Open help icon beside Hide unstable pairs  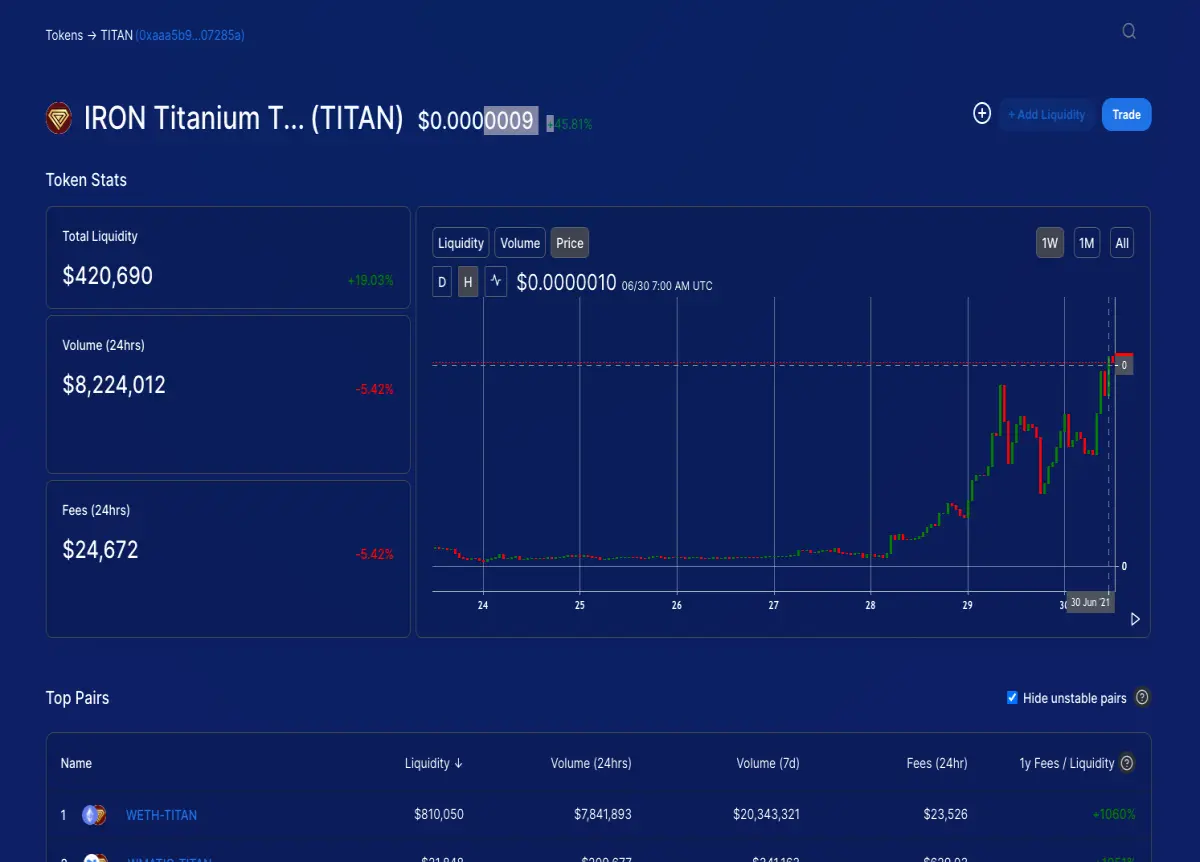(x=1143, y=698)
